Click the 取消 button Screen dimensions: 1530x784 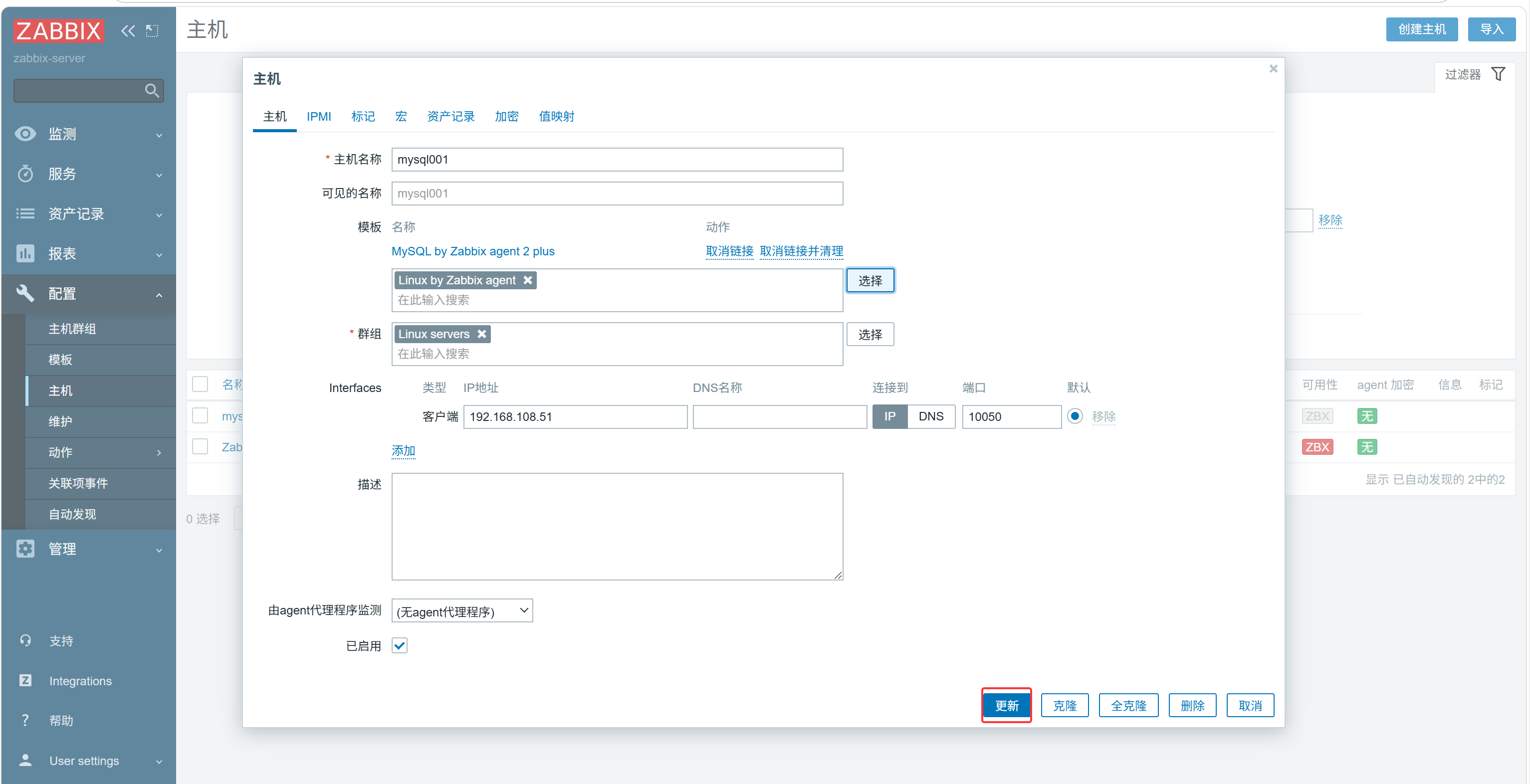[x=1250, y=705]
